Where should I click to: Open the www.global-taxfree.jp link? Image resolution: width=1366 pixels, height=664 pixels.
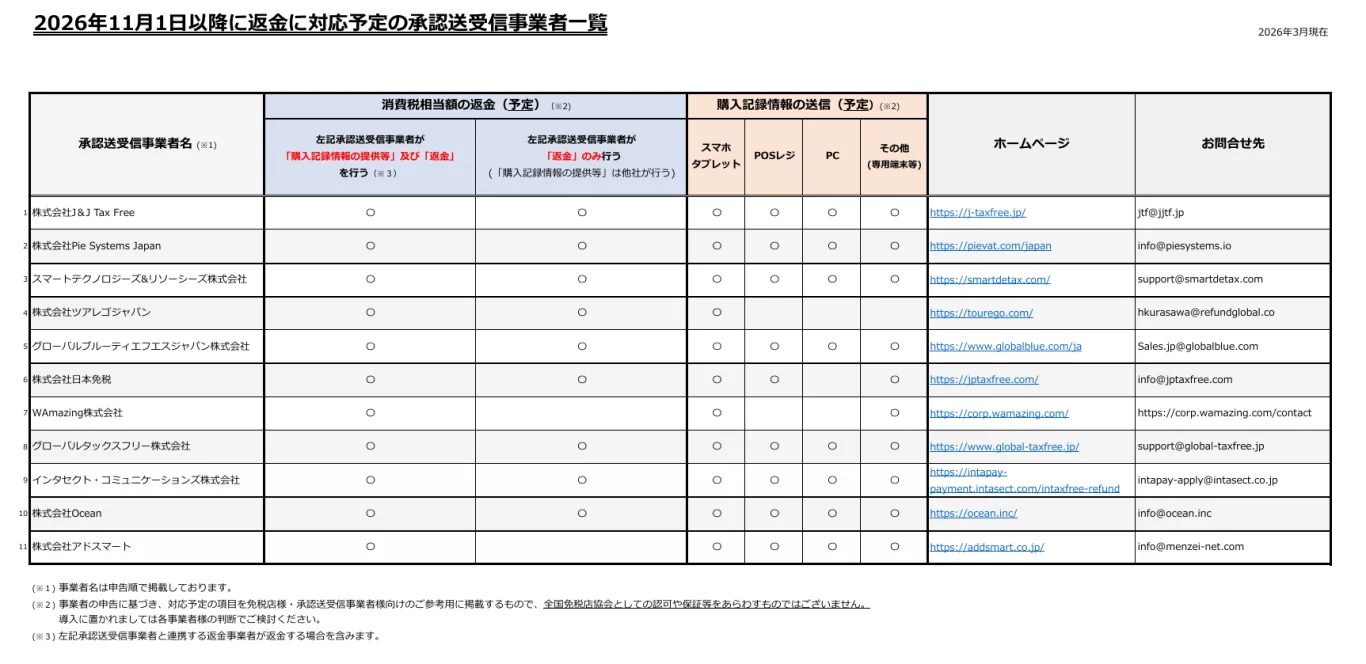pos(1004,447)
